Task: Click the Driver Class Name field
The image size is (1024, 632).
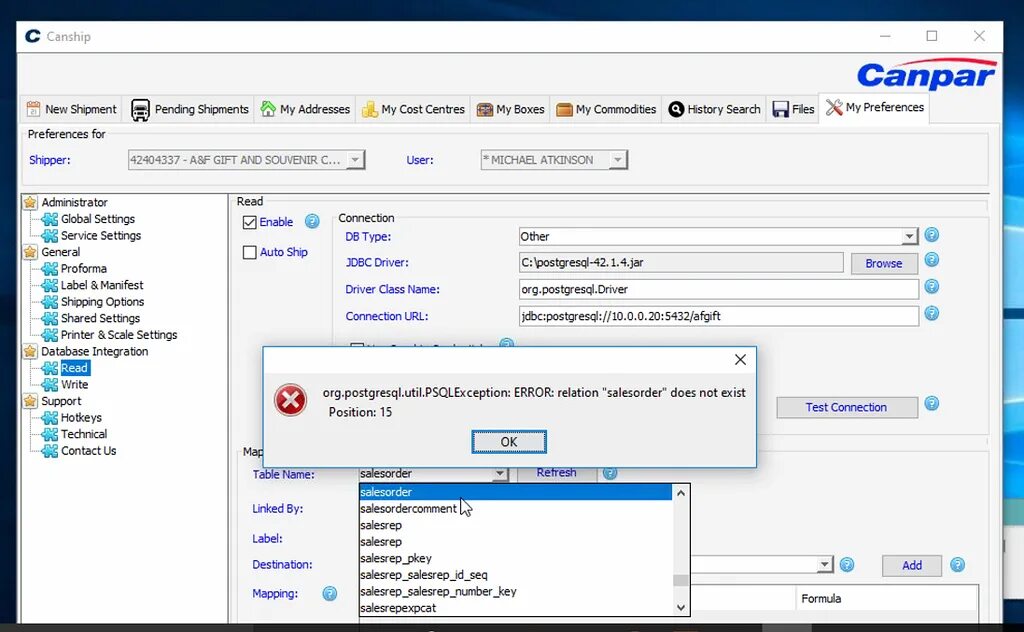Action: 719,289
